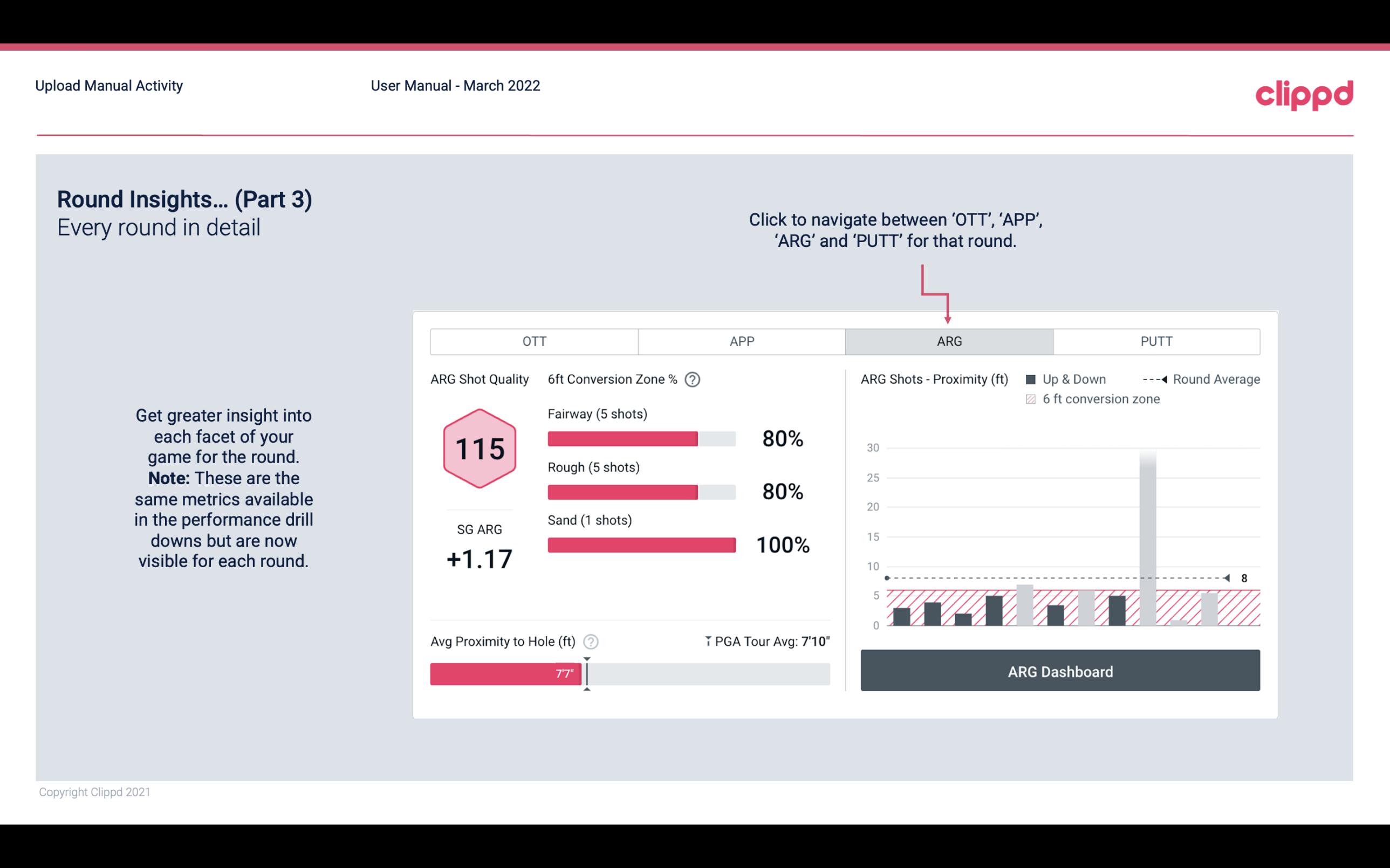Click the Upload Manual Activity link
The image size is (1390, 868).
[x=108, y=85]
